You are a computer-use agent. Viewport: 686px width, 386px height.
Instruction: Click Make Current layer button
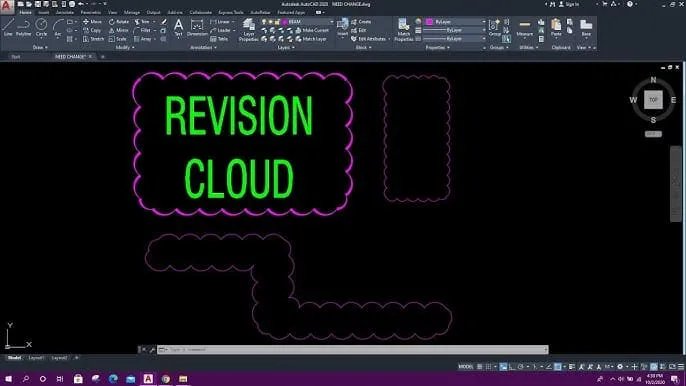(312, 30)
